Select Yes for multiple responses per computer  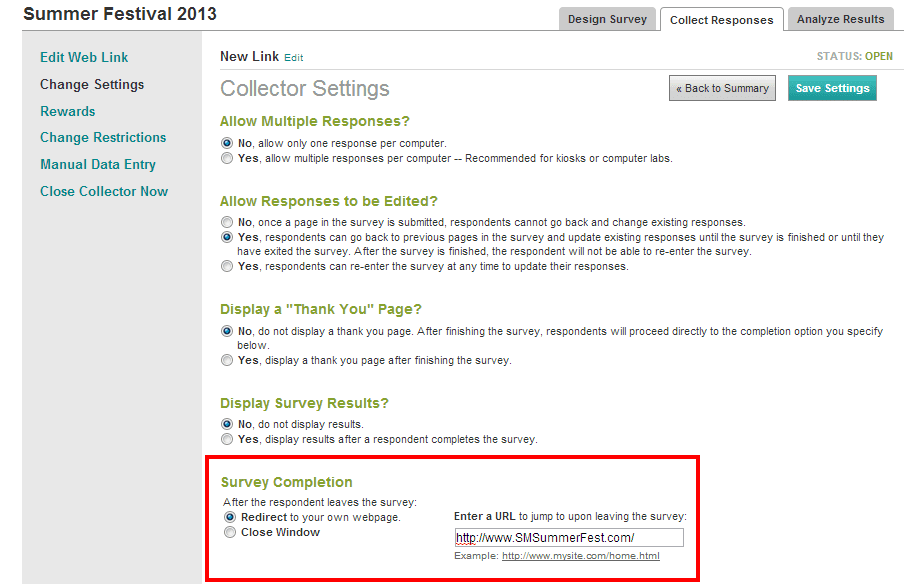coord(228,158)
